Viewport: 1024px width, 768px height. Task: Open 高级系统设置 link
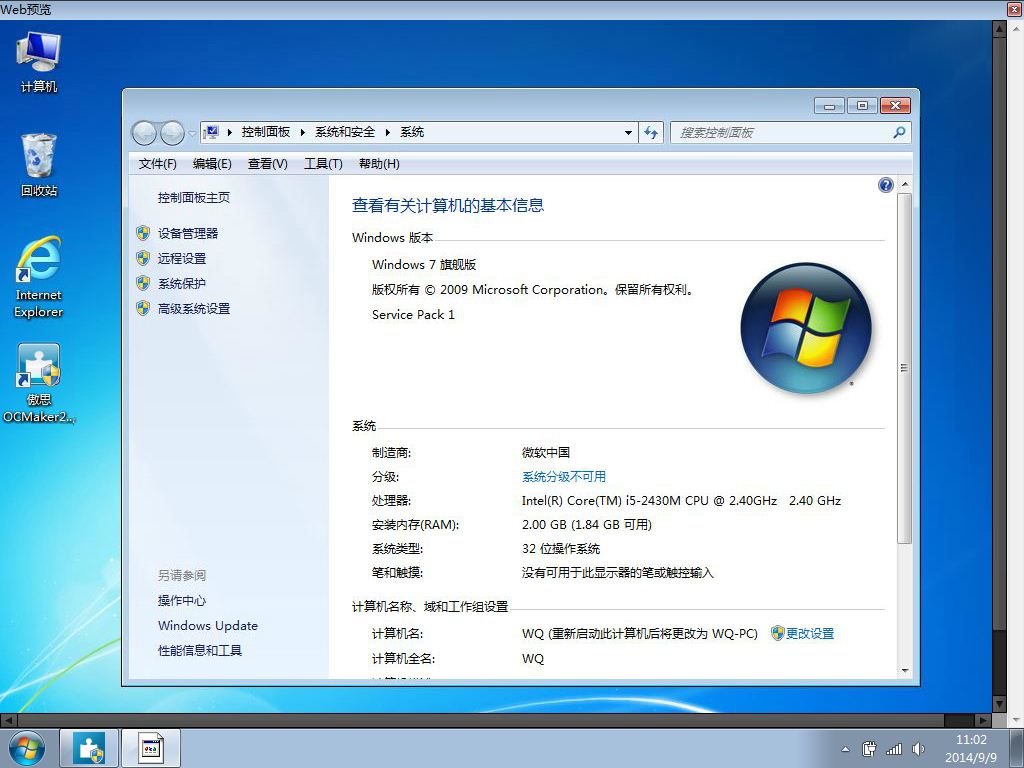[194, 308]
